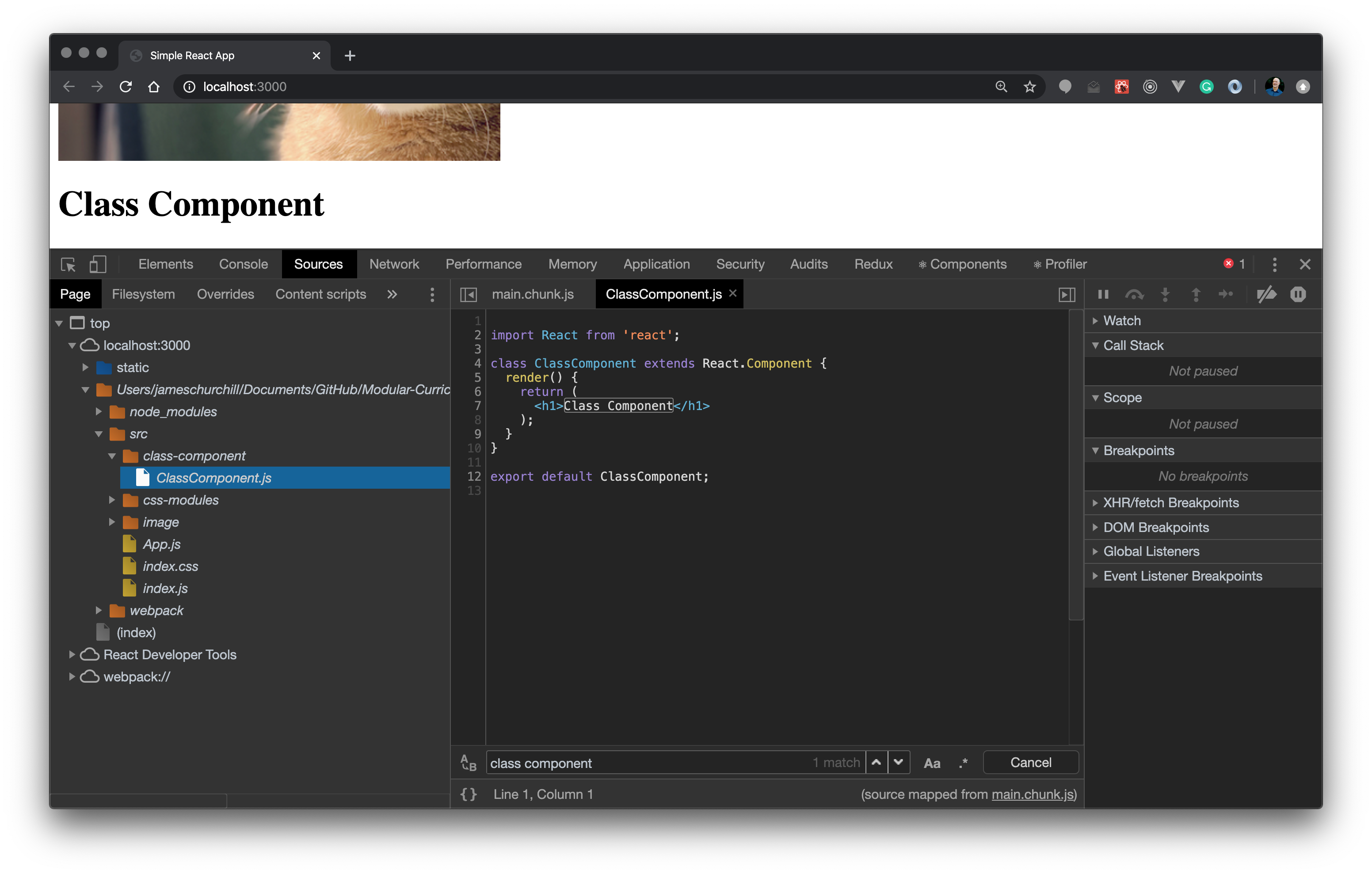The height and width of the screenshot is (874, 1372).
Task: Toggle the device toolbar icon
Action: pos(98,264)
